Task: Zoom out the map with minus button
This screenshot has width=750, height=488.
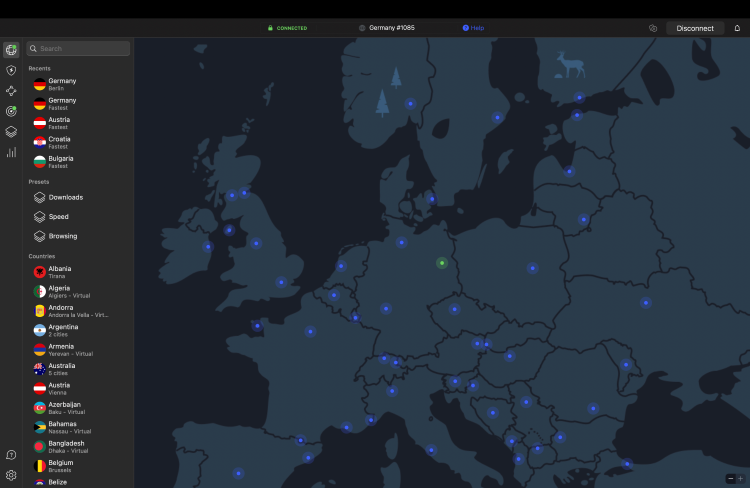Action: click(x=730, y=478)
